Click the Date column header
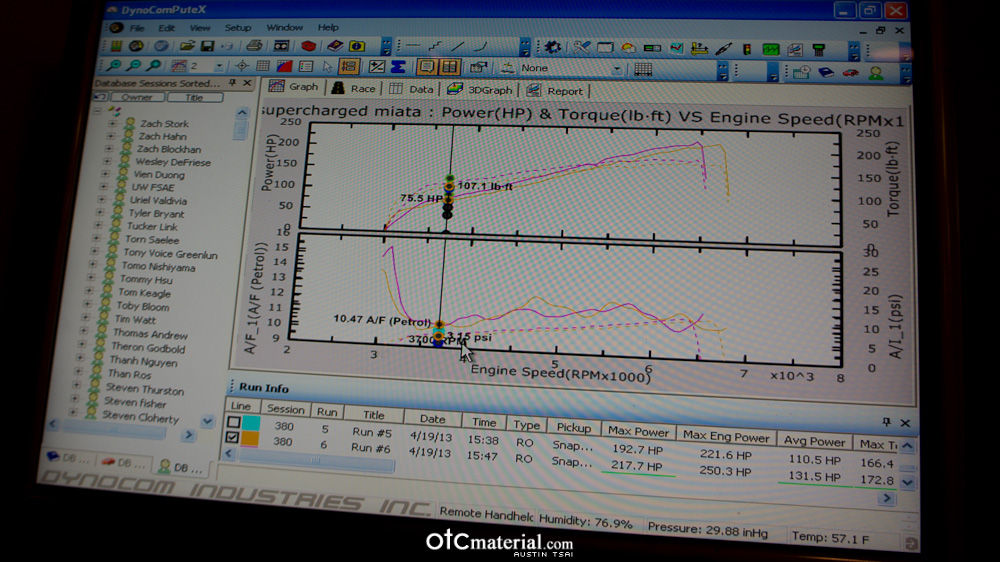The image size is (1000, 562). (x=432, y=419)
